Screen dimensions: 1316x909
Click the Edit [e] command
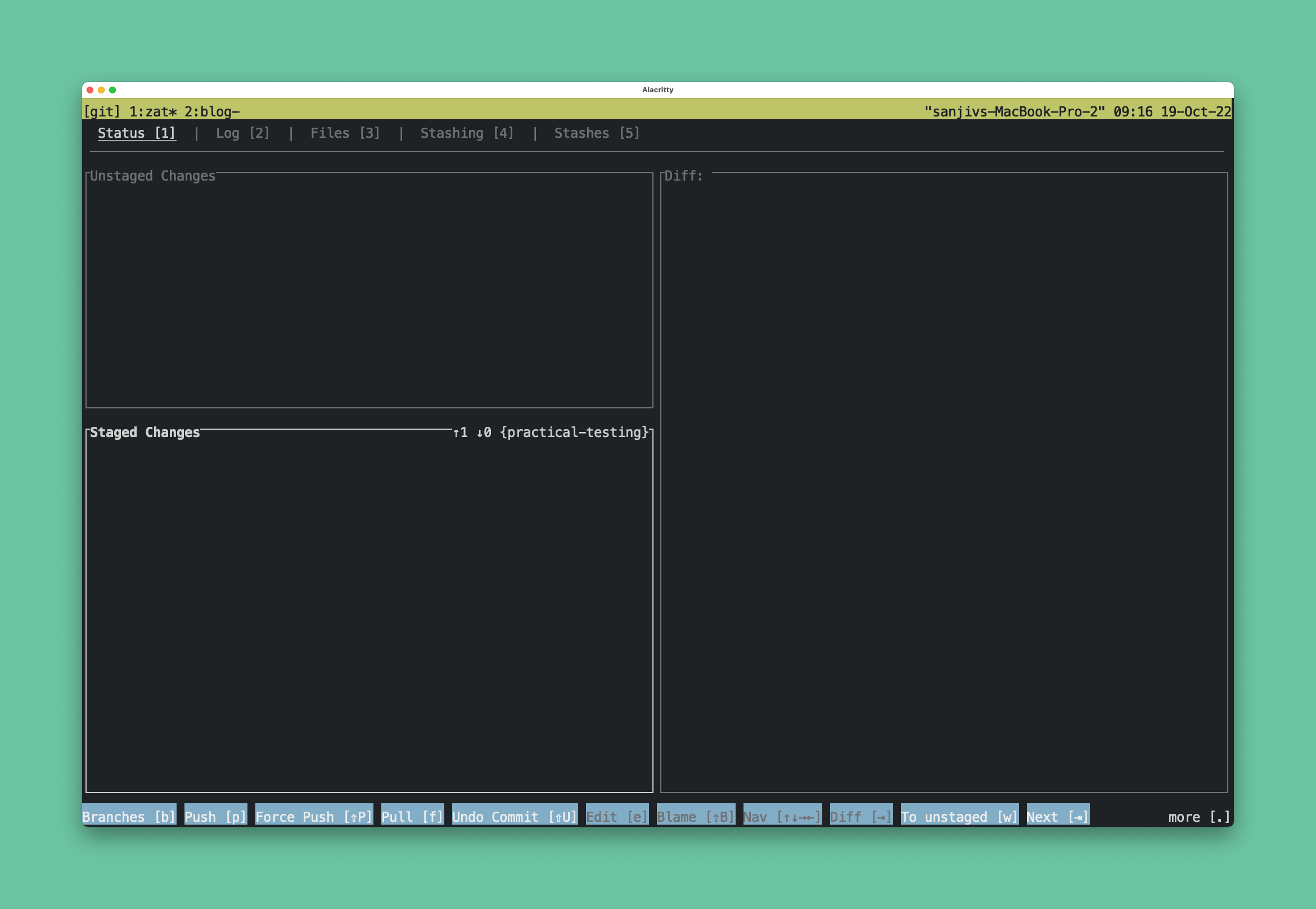point(617,817)
